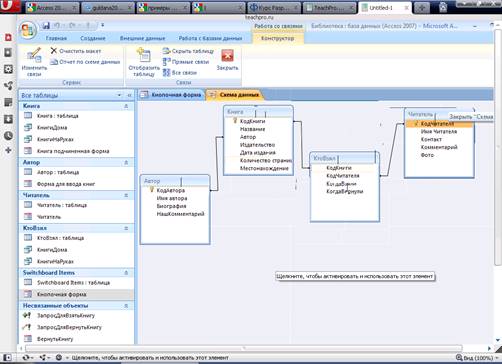The width and height of the screenshot is (502, 364).
Task: Open ЗапросДляВзятьКнигу in navigation pane
Action: [66, 315]
